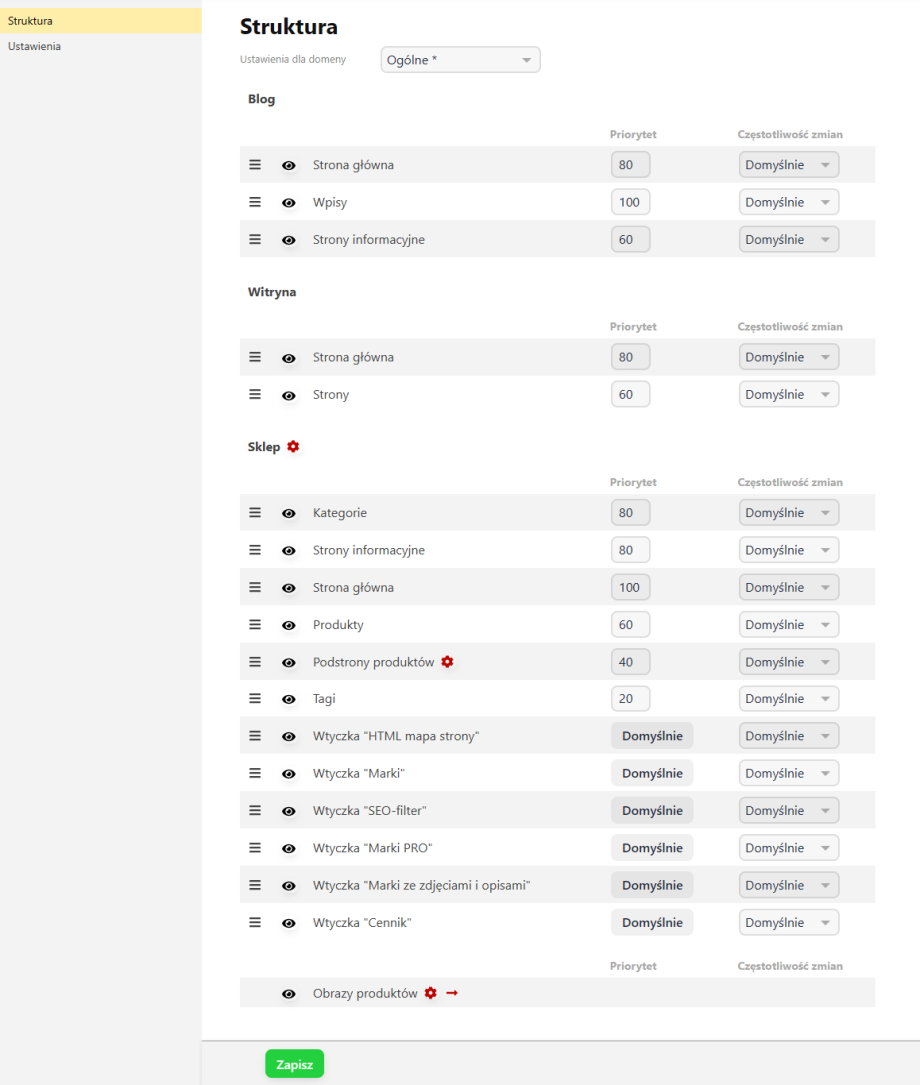Open the Ogólne domain settings dropdown
The width and height of the screenshot is (920, 1085).
(x=460, y=60)
